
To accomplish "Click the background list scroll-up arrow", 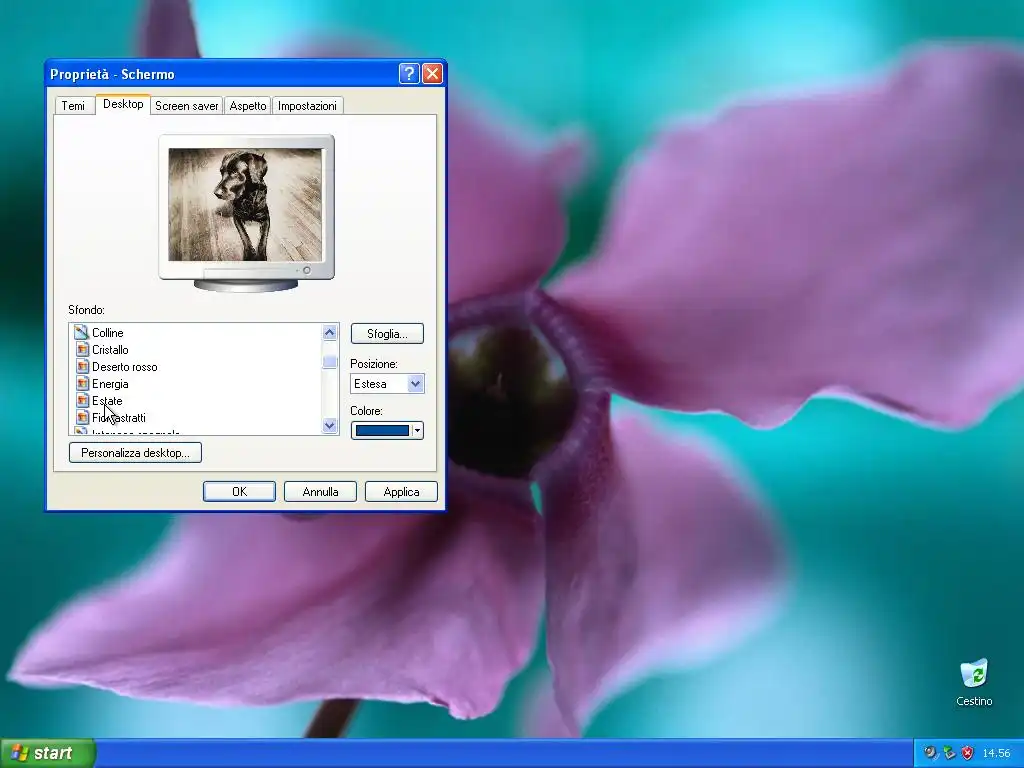I will point(330,332).
